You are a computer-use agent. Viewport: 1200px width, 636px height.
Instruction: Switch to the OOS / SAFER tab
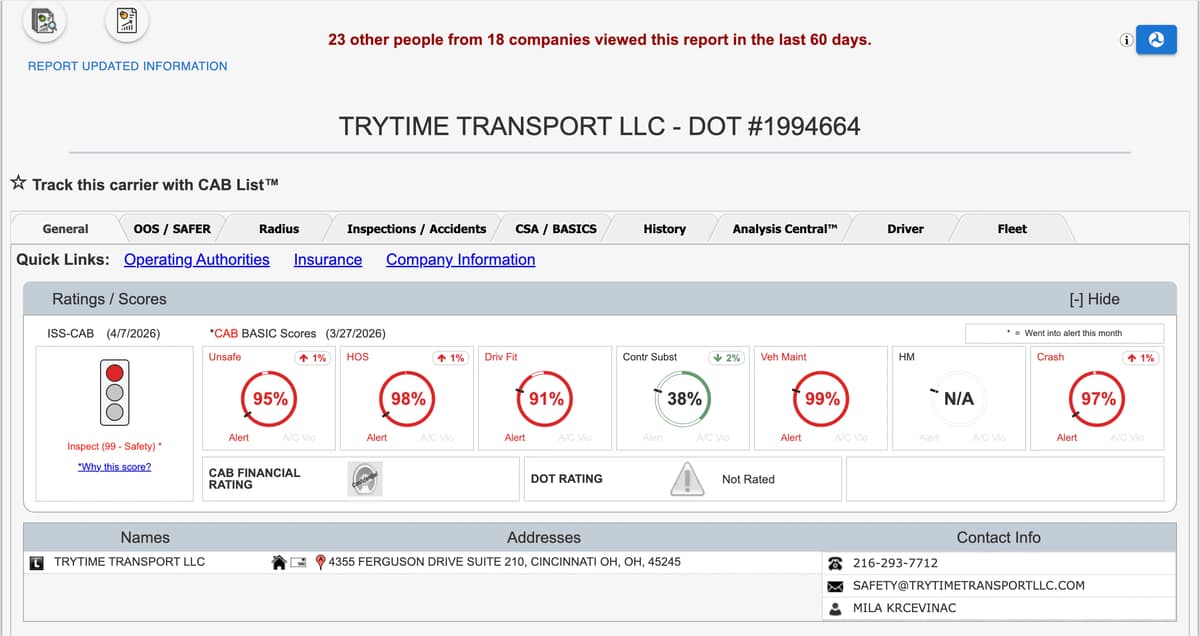(172, 229)
